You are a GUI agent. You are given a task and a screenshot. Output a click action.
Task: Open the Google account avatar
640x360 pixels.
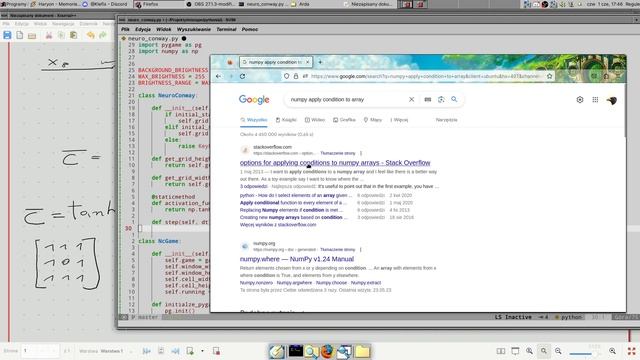pos(611,100)
